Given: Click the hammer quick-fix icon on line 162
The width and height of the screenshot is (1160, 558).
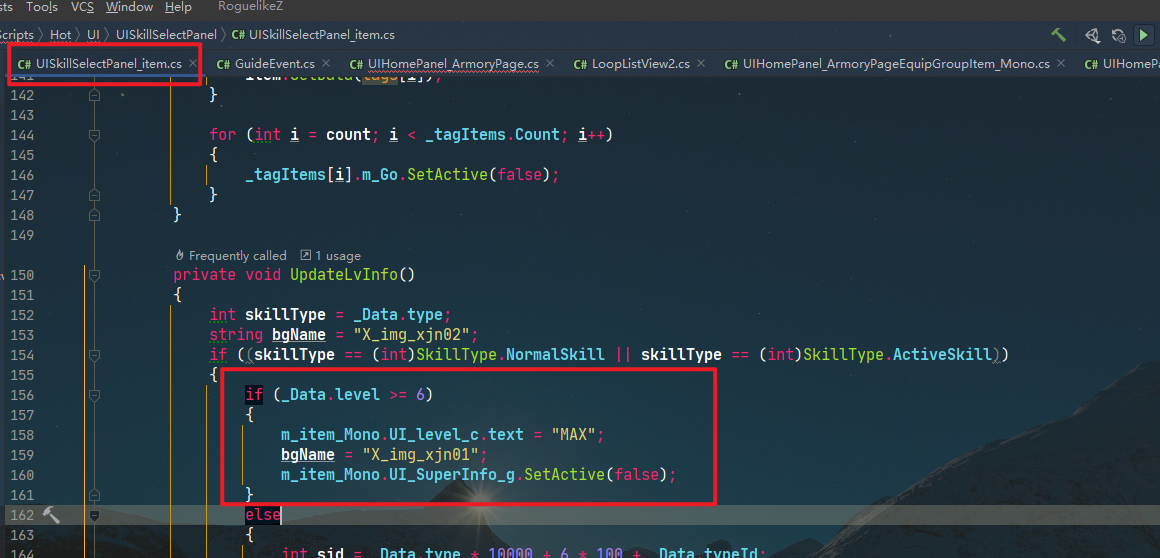Looking at the screenshot, I should pyautogui.click(x=51, y=515).
